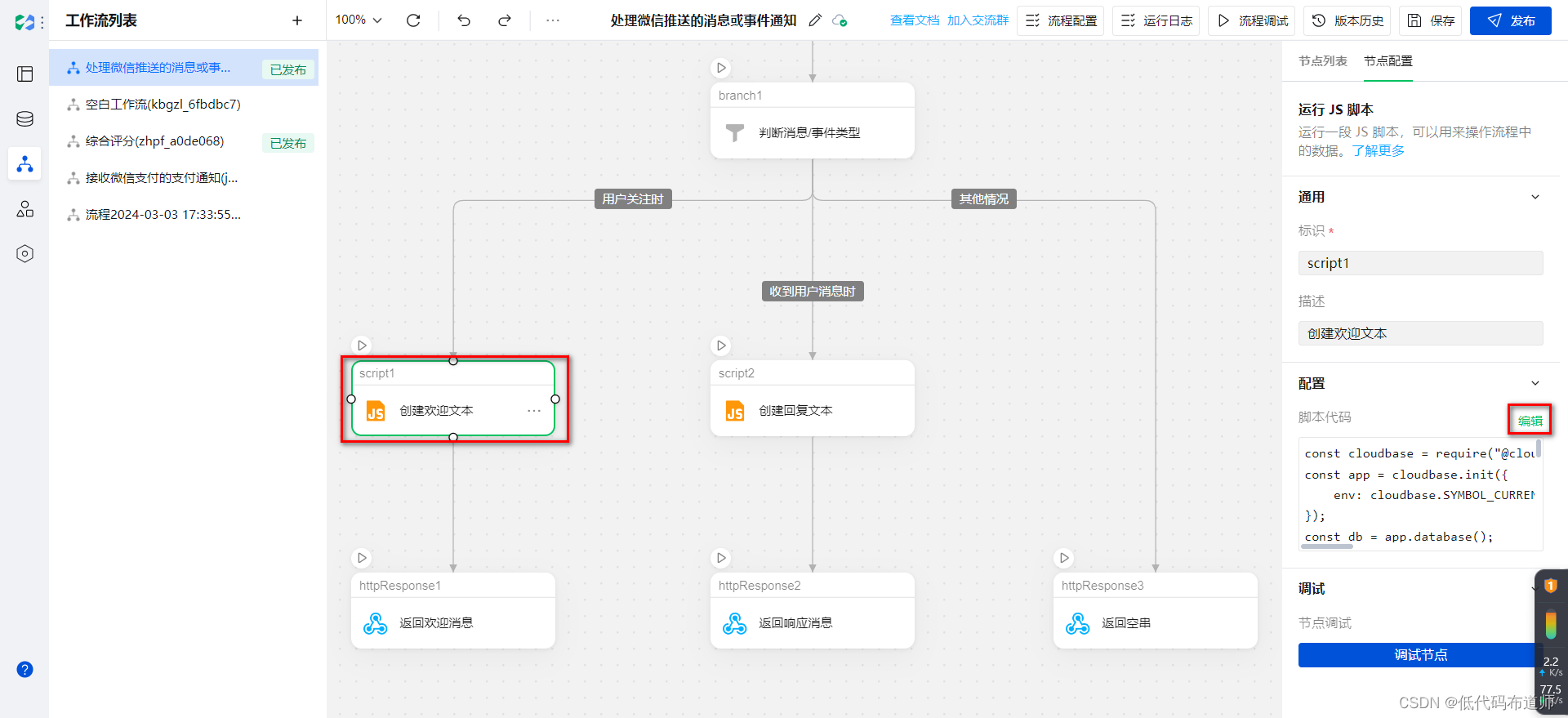The image size is (1568, 718).
Task: Run the script2 node play icon
Action: coord(721,346)
